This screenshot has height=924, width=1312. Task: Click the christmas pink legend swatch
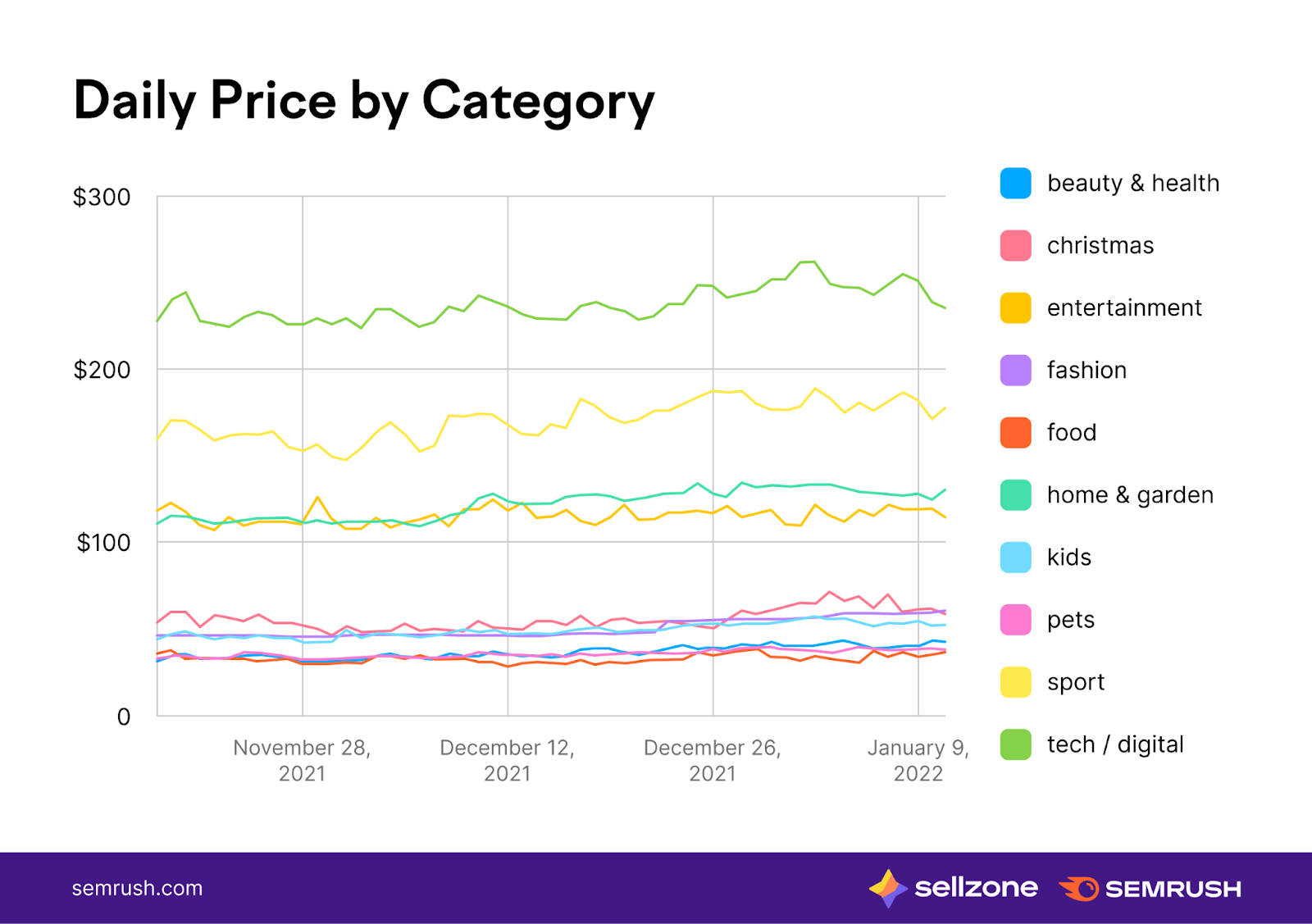pos(1015,245)
